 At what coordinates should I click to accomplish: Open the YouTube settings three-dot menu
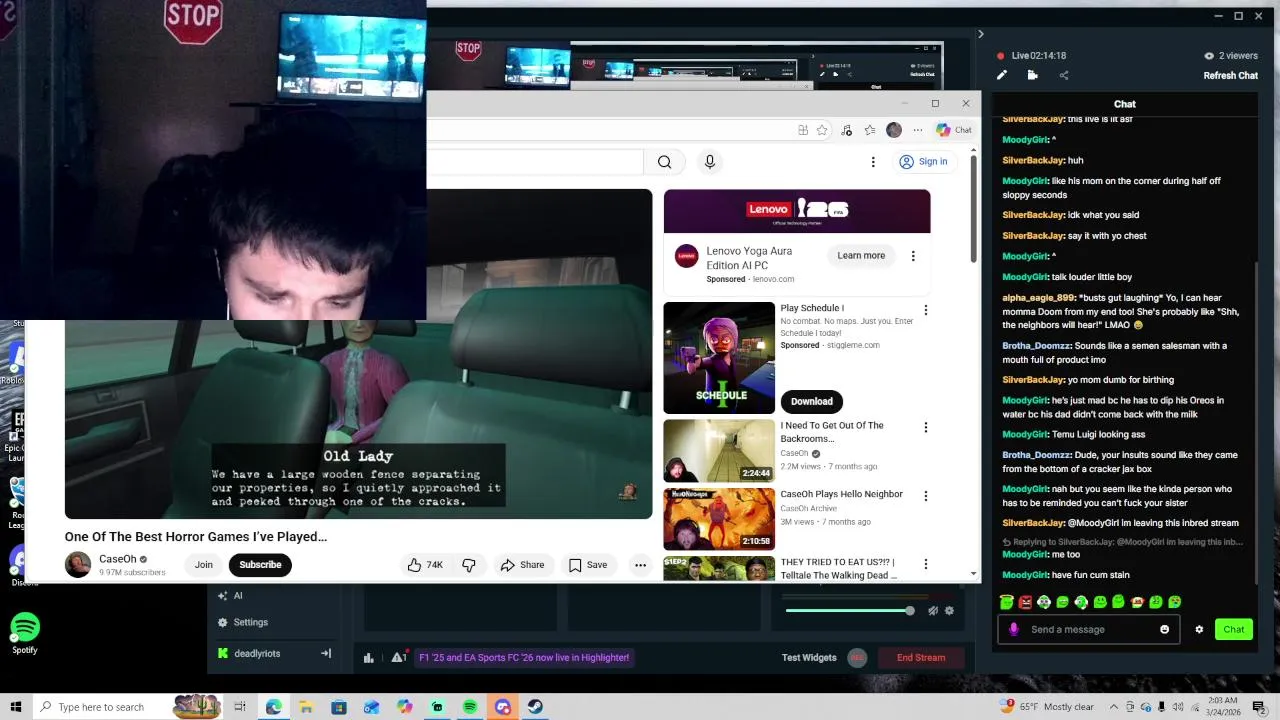pyautogui.click(x=872, y=162)
